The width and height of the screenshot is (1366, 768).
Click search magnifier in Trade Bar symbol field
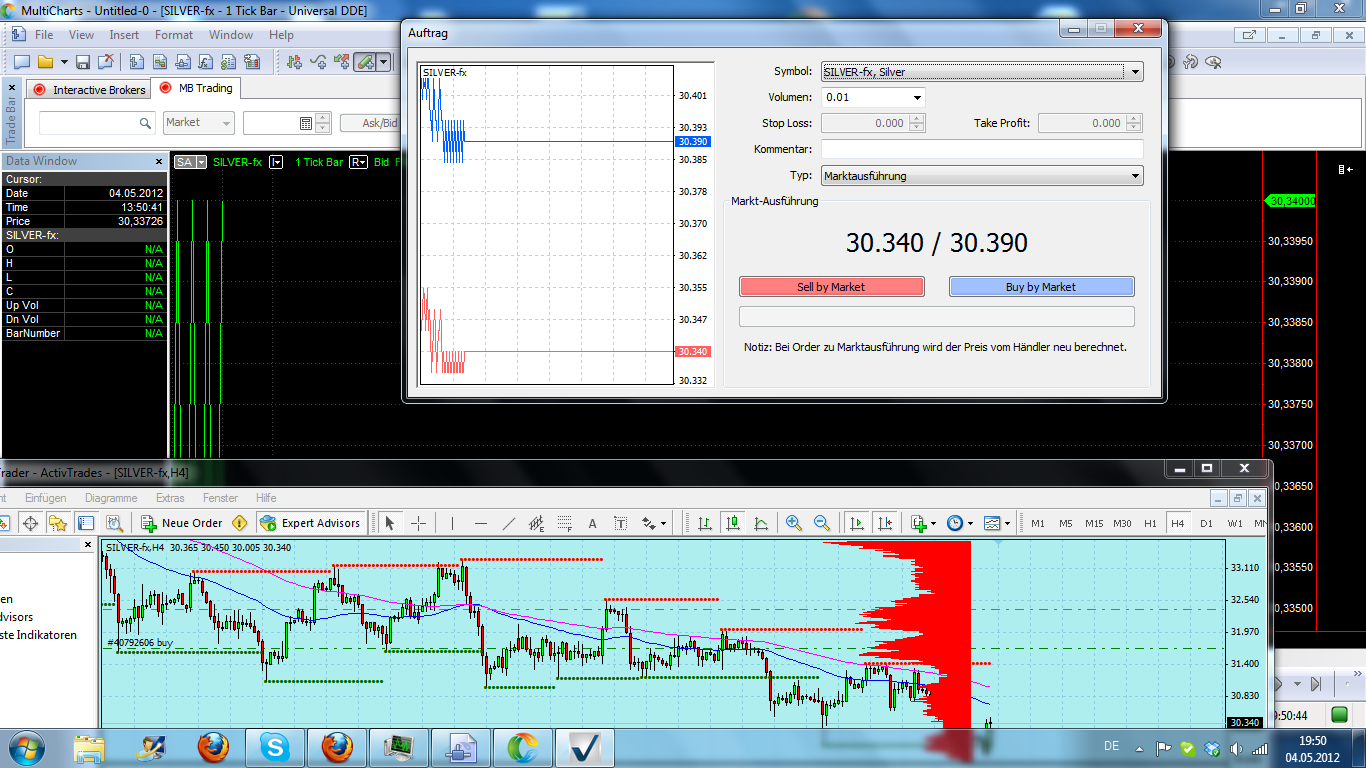coord(143,123)
